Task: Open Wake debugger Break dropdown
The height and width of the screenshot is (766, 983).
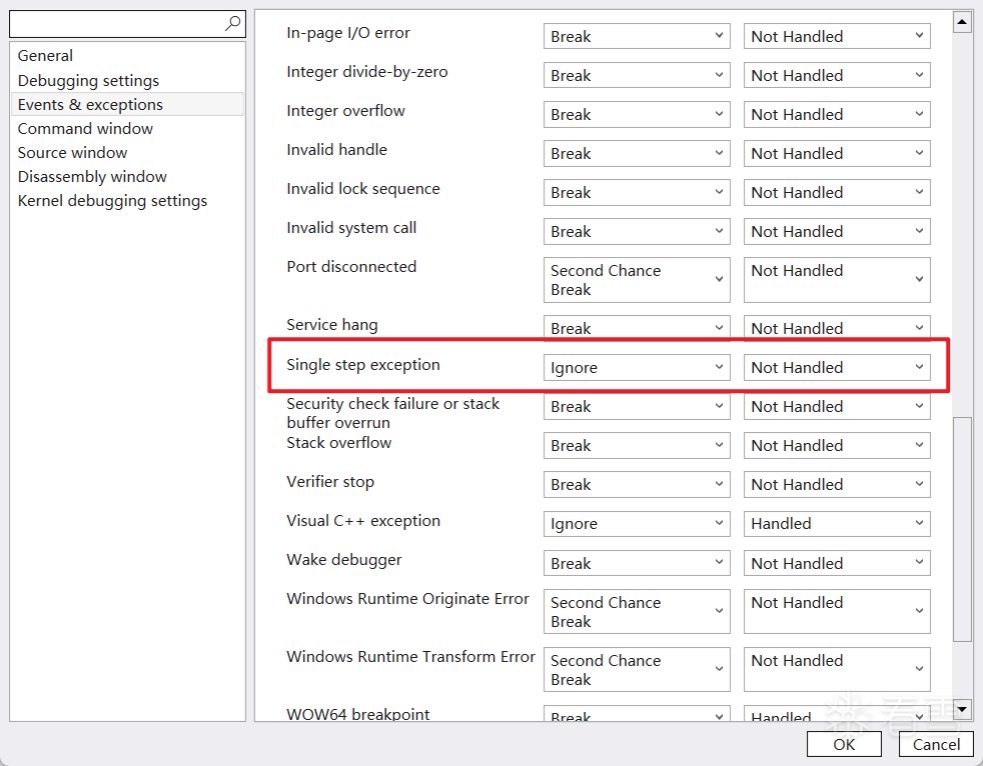Action: pyautogui.click(x=637, y=564)
